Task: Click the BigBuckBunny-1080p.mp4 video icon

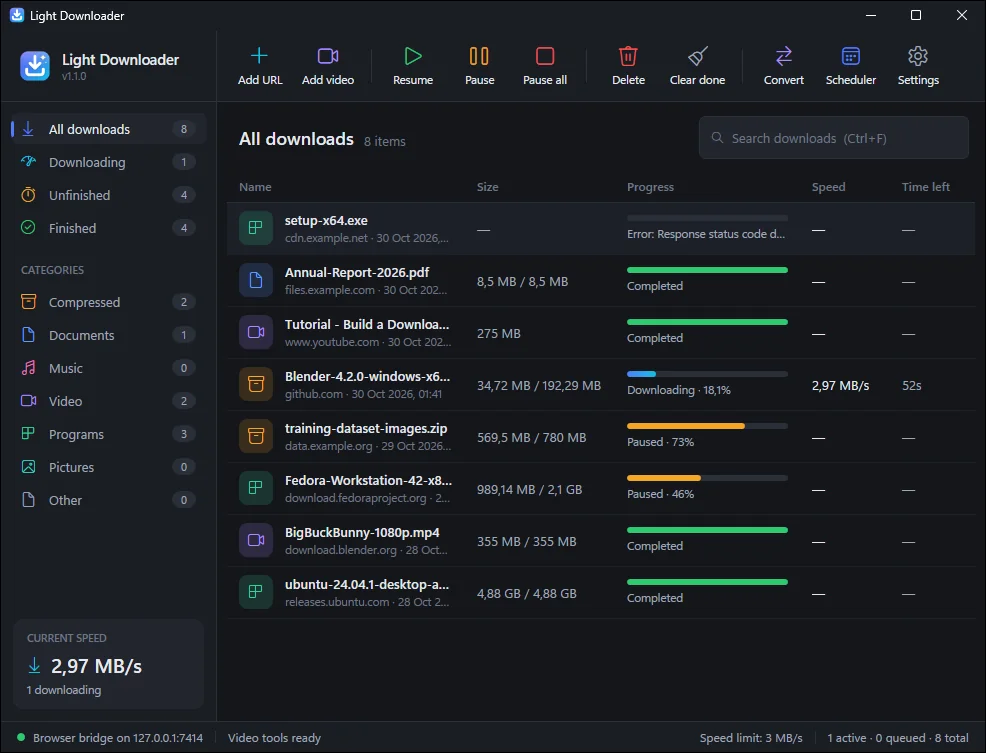Action: tap(255, 540)
